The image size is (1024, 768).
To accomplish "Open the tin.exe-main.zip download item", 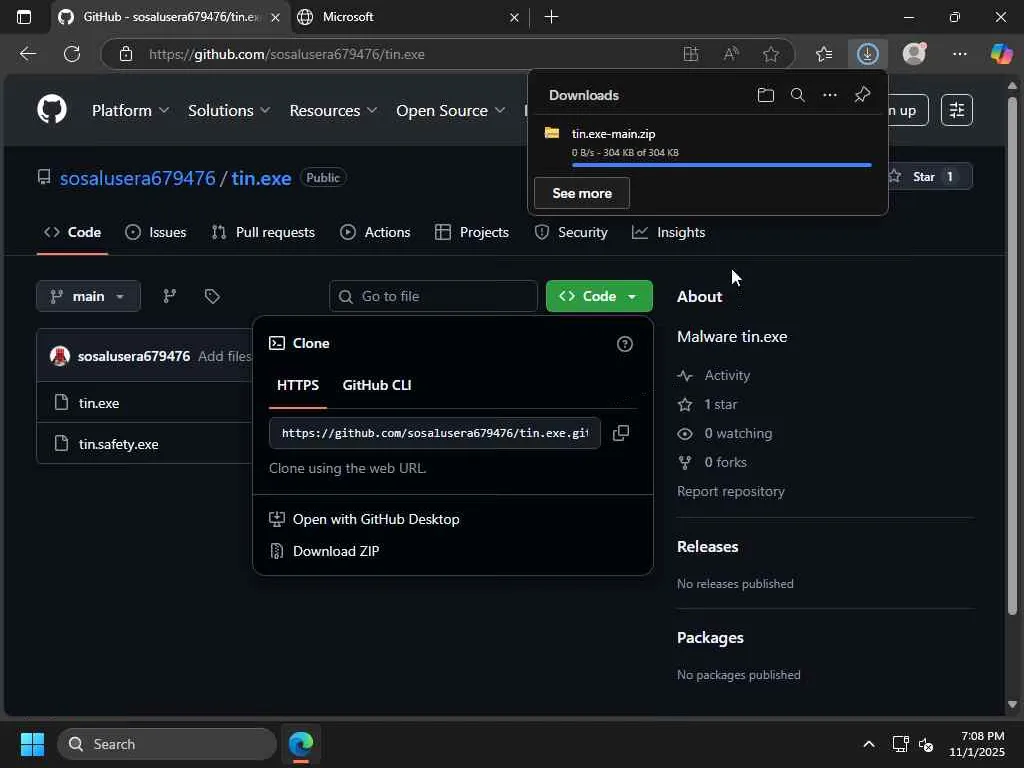I will [x=708, y=146].
